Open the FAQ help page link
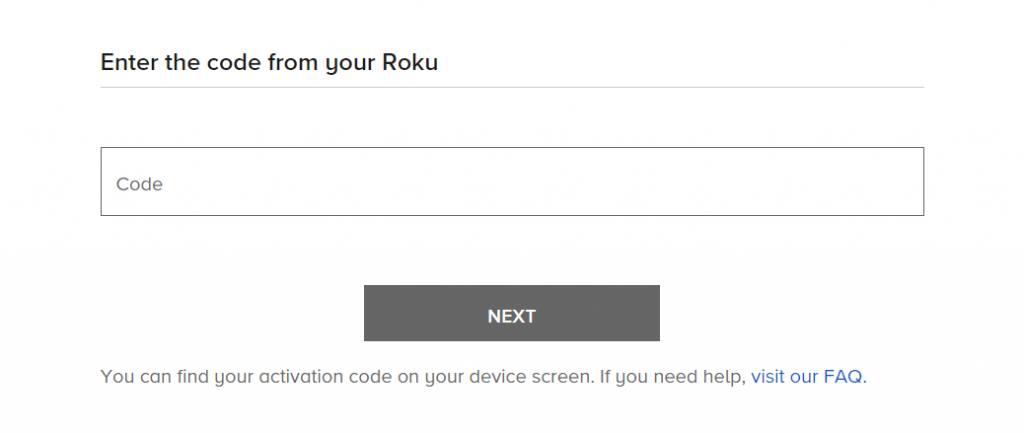Image resolution: width=1024 pixels, height=433 pixels. (x=808, y=377)
